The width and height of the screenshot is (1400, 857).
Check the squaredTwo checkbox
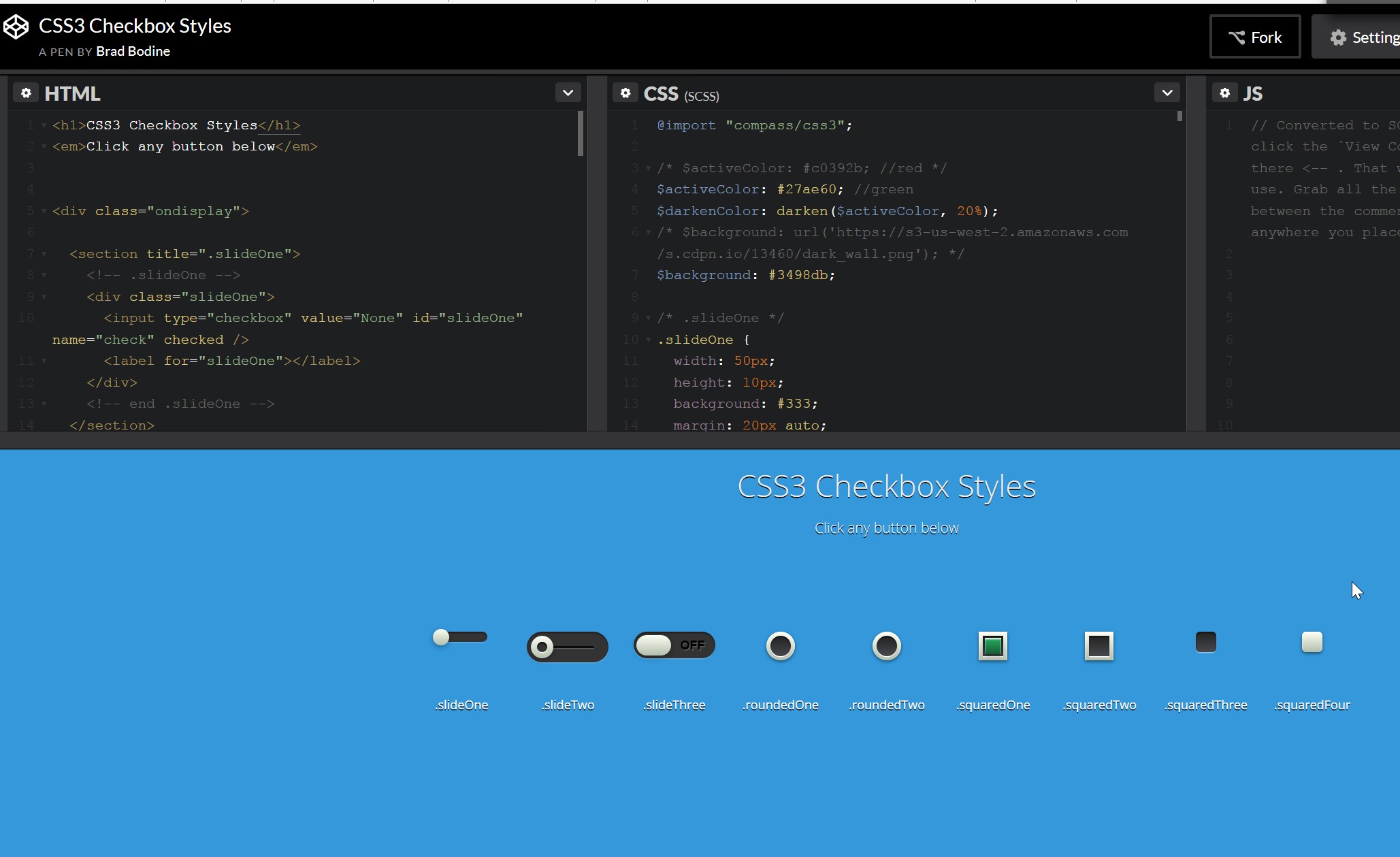coord(1098,646)
